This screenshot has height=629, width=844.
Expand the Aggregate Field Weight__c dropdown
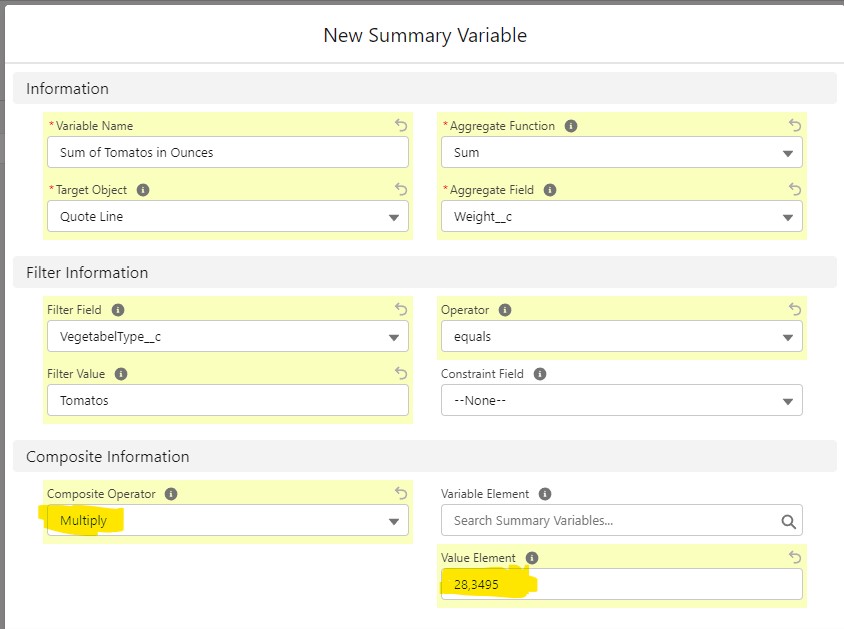pos(621,217)
